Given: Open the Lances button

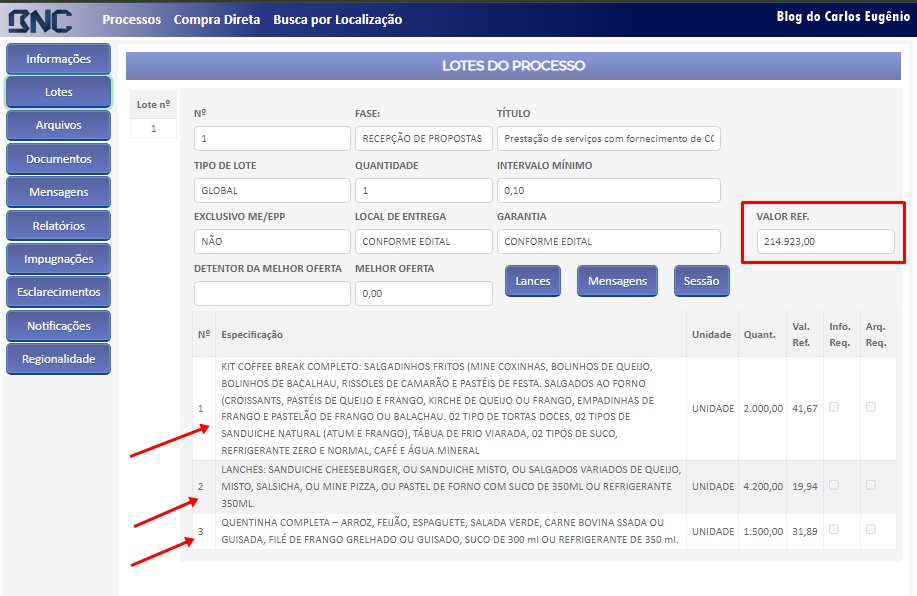Looking at the screenshot, I should [x=533, y=281].
